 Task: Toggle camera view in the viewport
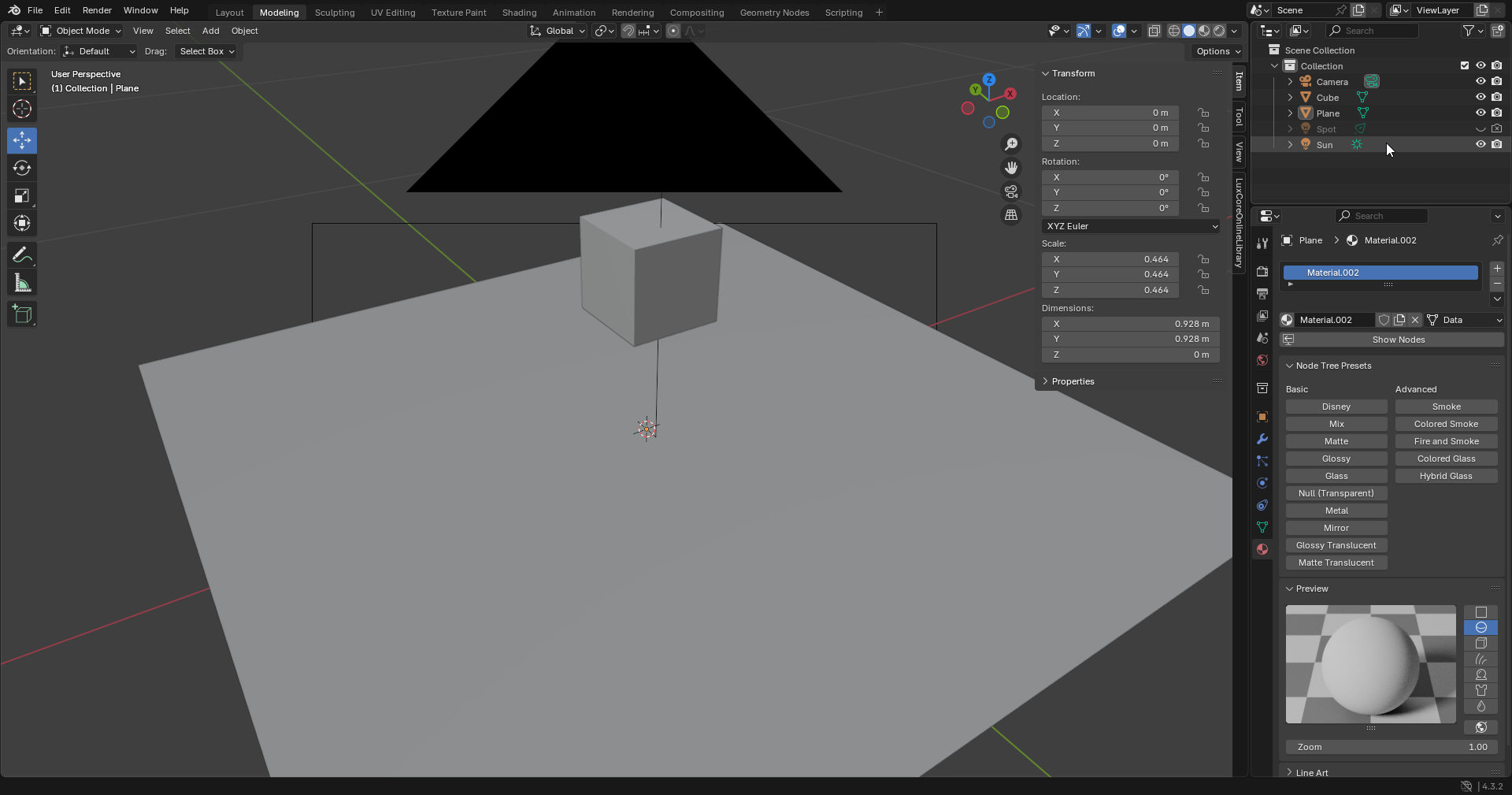point(1011,191)
